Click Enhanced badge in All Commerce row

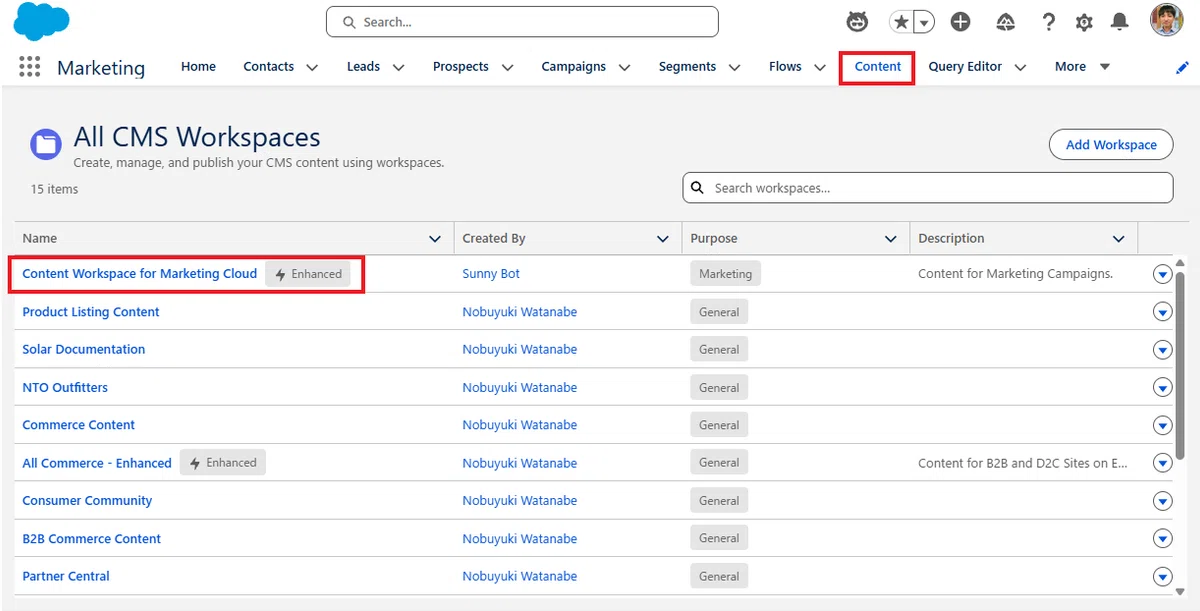click(223, 463)
